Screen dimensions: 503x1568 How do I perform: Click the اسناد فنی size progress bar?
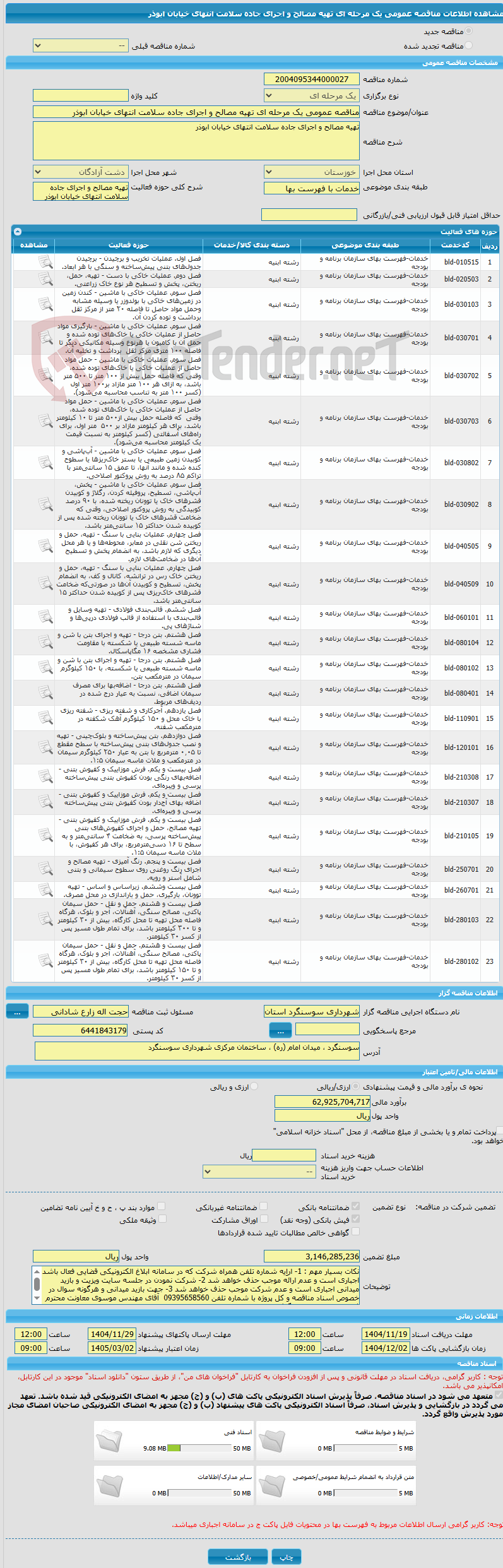click(199, 1448)
